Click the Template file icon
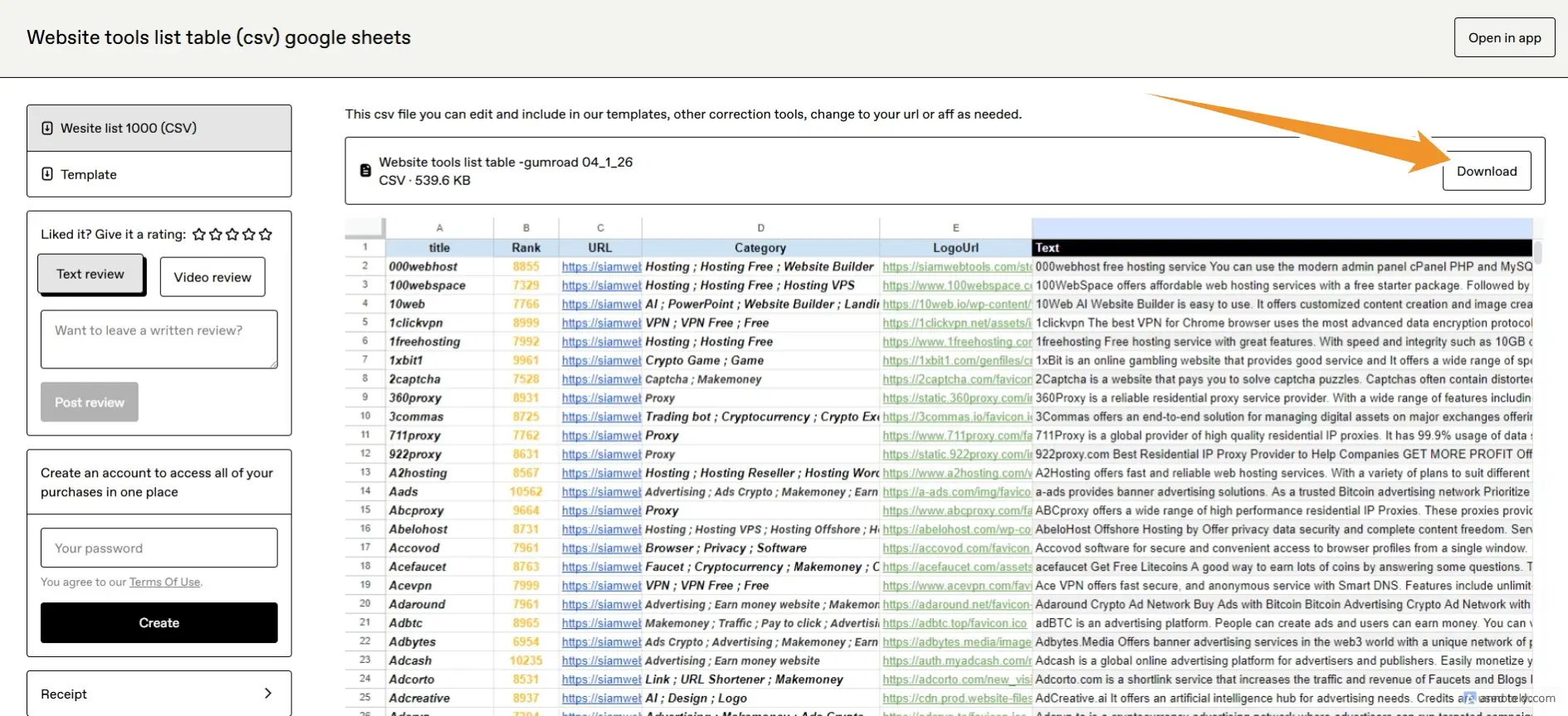1568x716 pixels. pyautogui.click(x=47, y=174)
